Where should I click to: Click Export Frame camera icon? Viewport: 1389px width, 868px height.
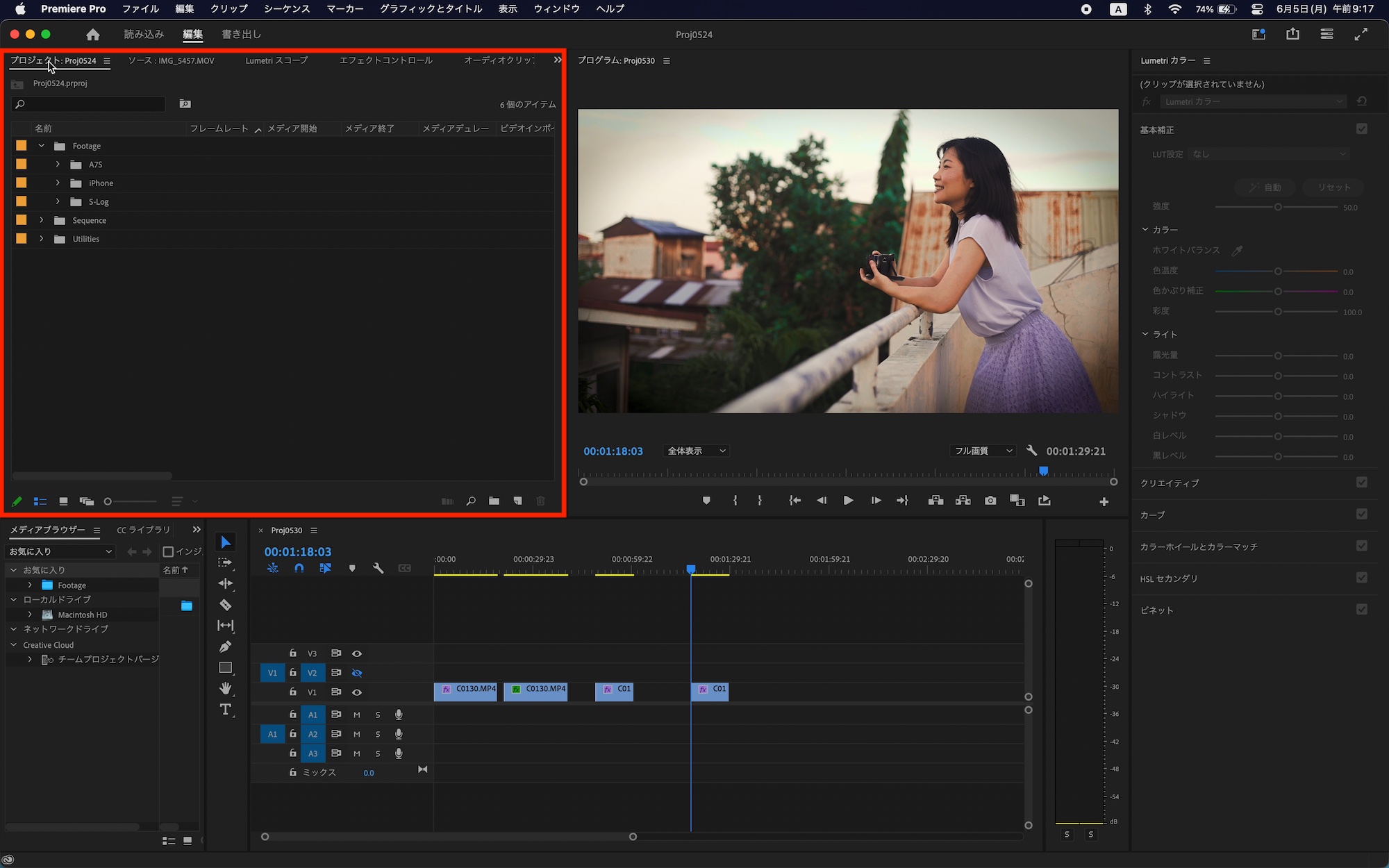(990, 501)
